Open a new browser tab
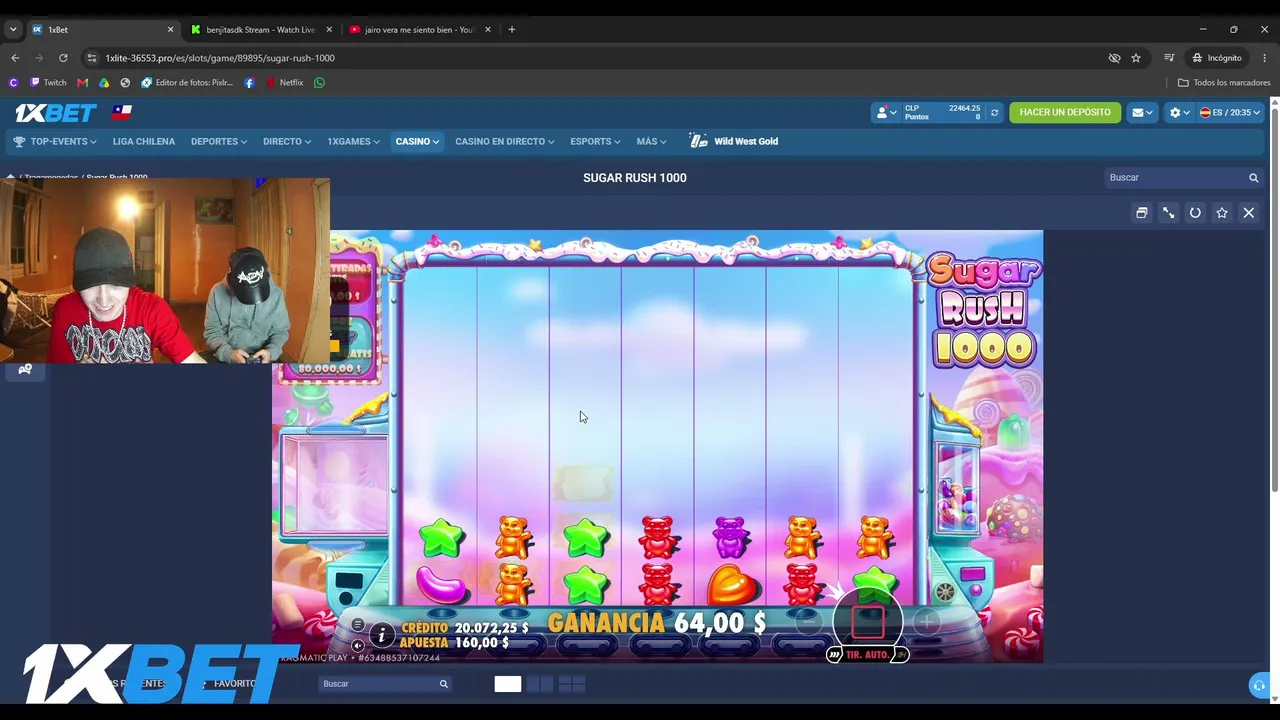Viewport: 1280px width, 720px height. [x=512, y=30]
